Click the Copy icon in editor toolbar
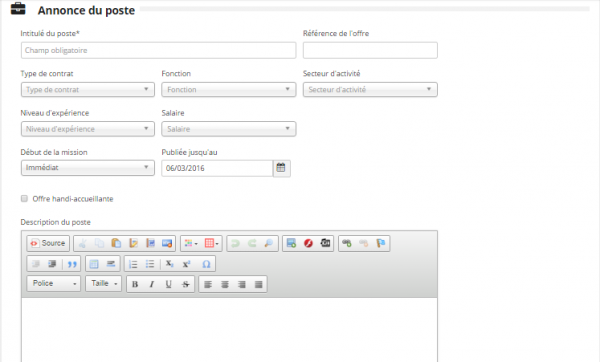Image resolution: width=600 pixels, height=362 pixels. [99, 243]
